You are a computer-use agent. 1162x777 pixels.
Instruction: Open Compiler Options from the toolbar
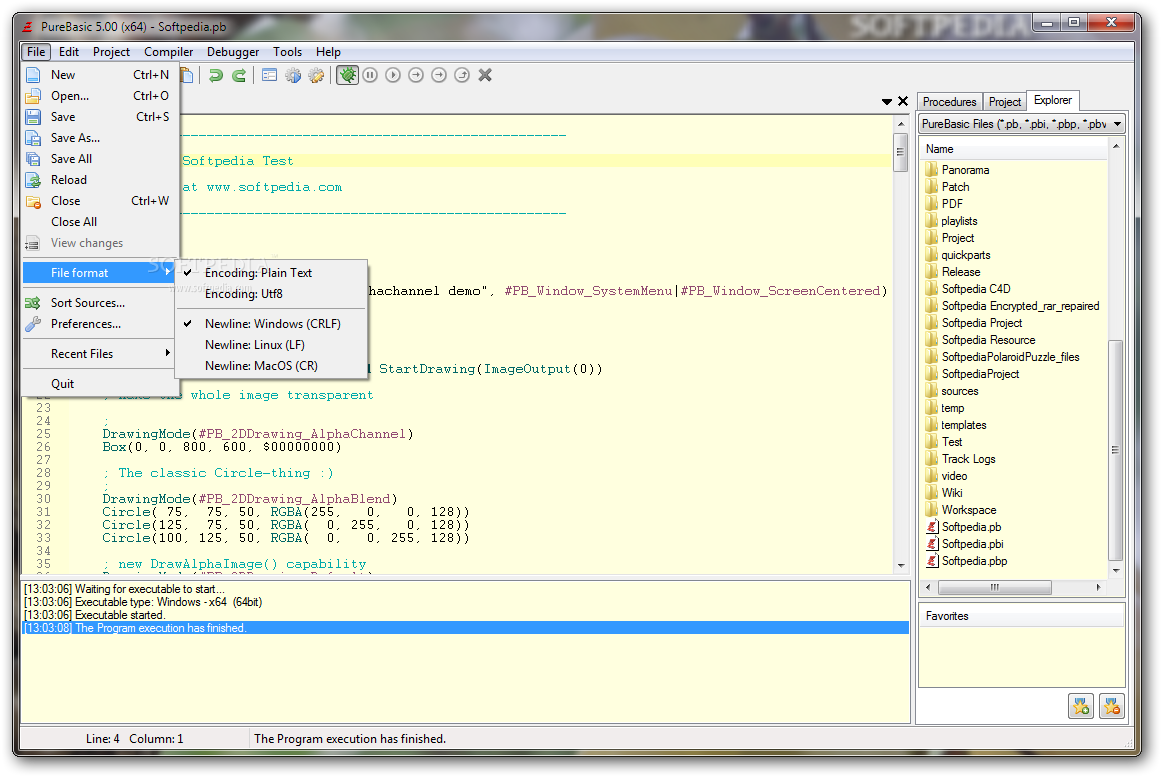coord(270,75)
